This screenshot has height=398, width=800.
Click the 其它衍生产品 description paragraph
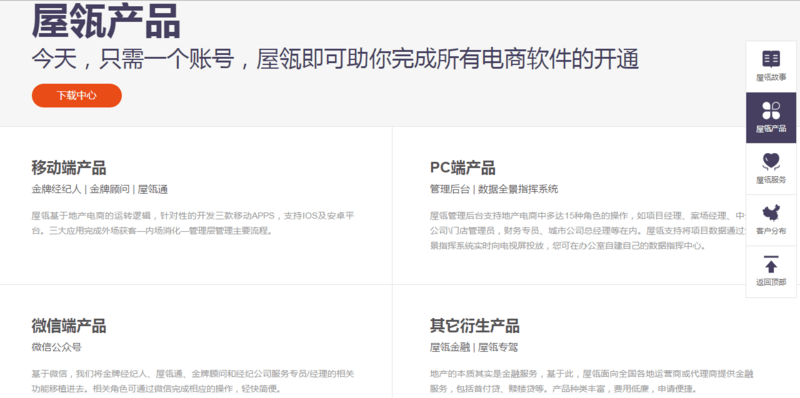point(592,381)
